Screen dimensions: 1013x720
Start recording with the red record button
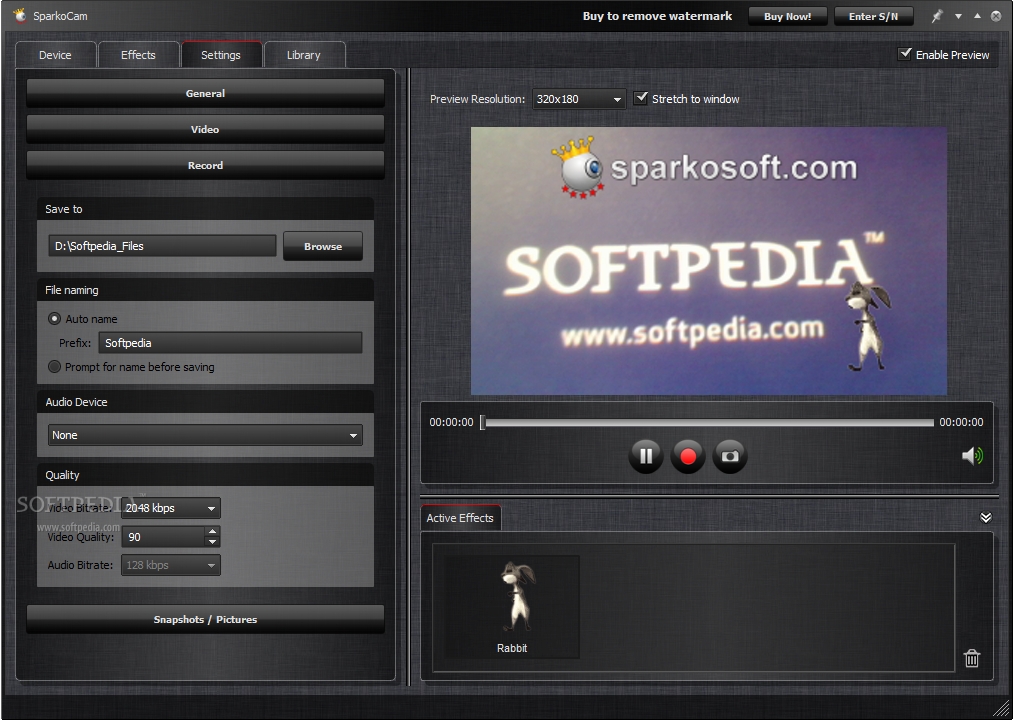click(x=688, y=456)
